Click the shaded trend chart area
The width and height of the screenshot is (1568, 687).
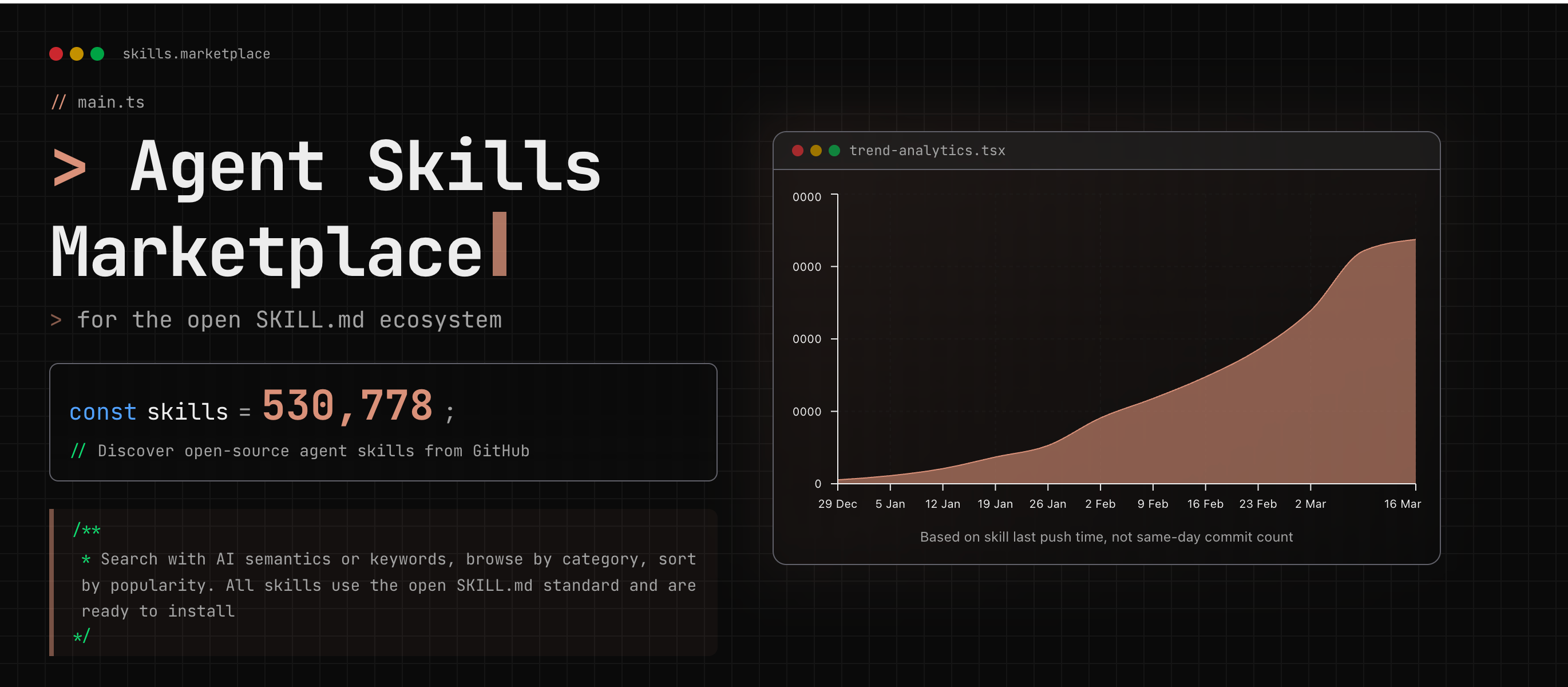coord(1278,420)
